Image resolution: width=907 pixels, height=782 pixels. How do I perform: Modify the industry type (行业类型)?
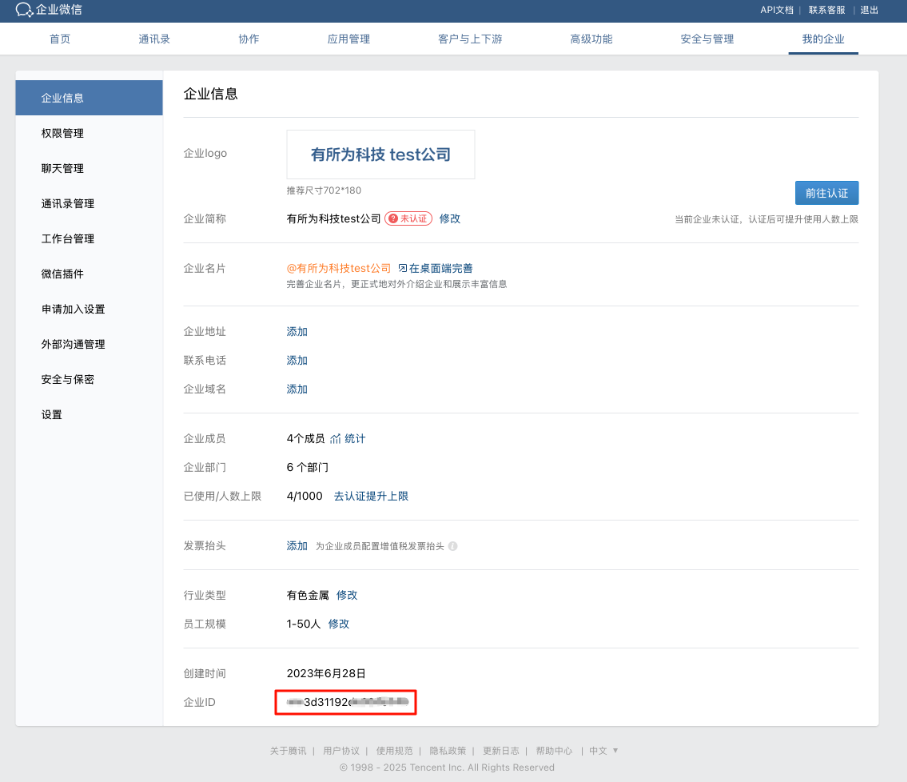(347, 595)
